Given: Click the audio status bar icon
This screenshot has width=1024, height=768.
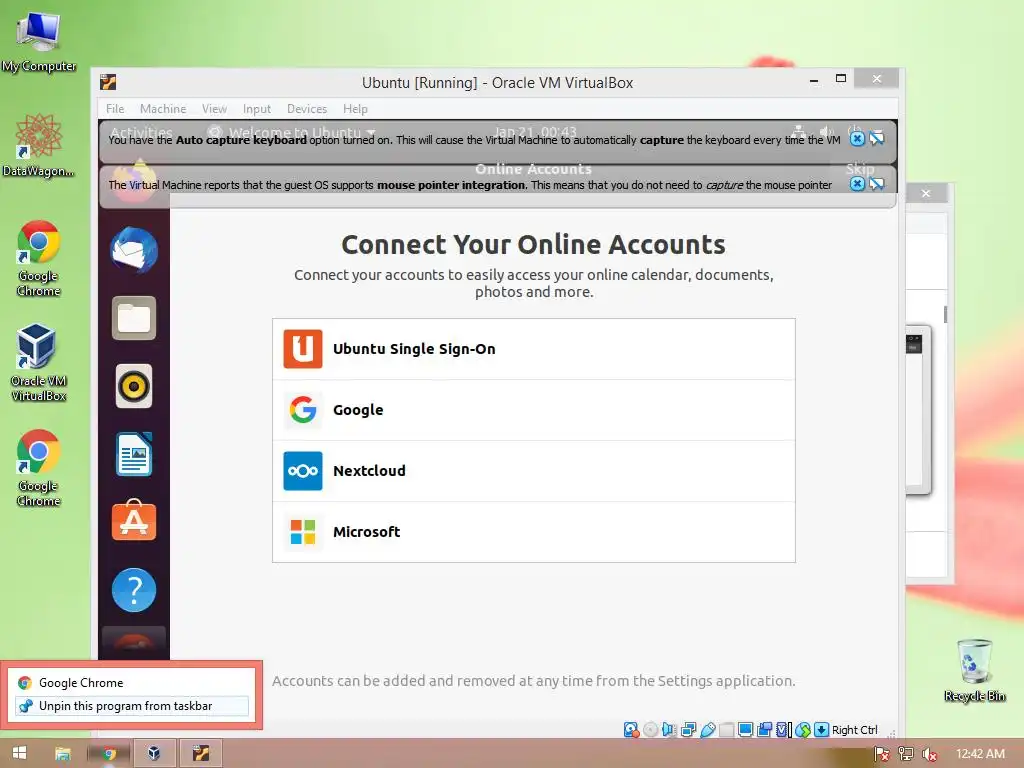Looking at the screenshot, I should [x=669, y=729].
